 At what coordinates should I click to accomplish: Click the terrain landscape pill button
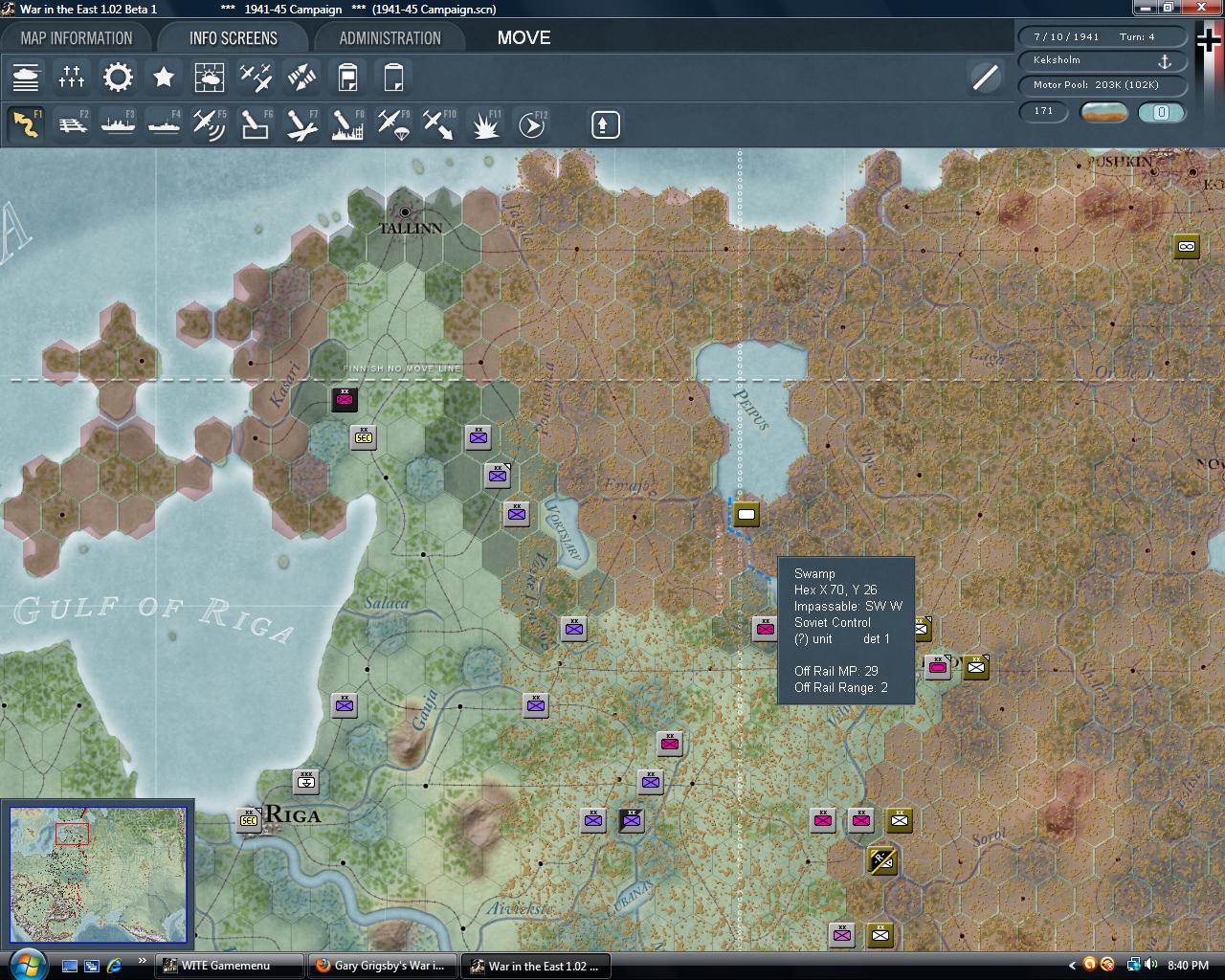coord(1103,112)
